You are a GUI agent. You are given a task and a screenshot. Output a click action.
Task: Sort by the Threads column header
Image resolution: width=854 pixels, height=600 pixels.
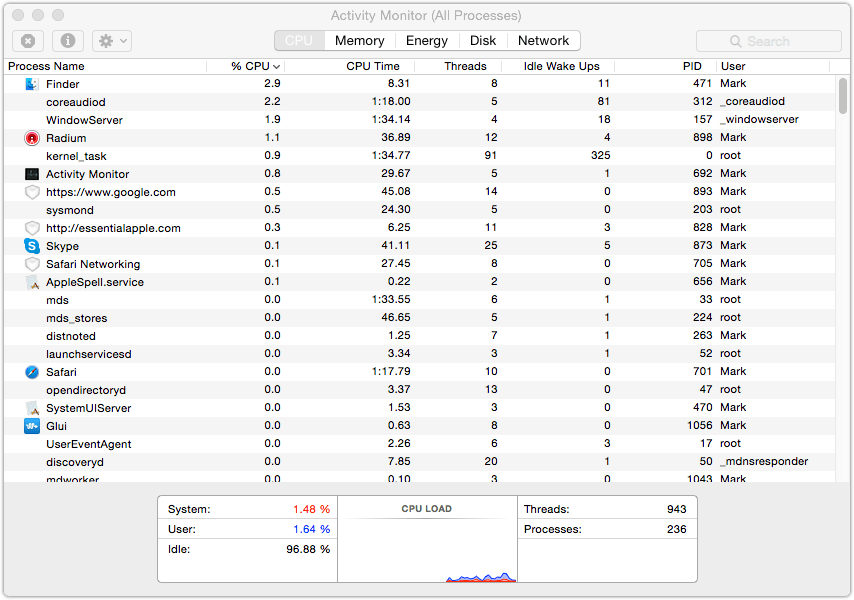click(458, 66)
